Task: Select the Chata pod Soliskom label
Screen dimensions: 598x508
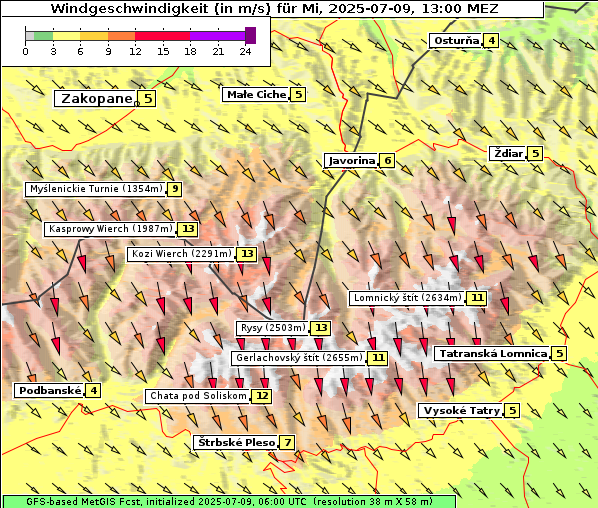Action: [198, 396]
